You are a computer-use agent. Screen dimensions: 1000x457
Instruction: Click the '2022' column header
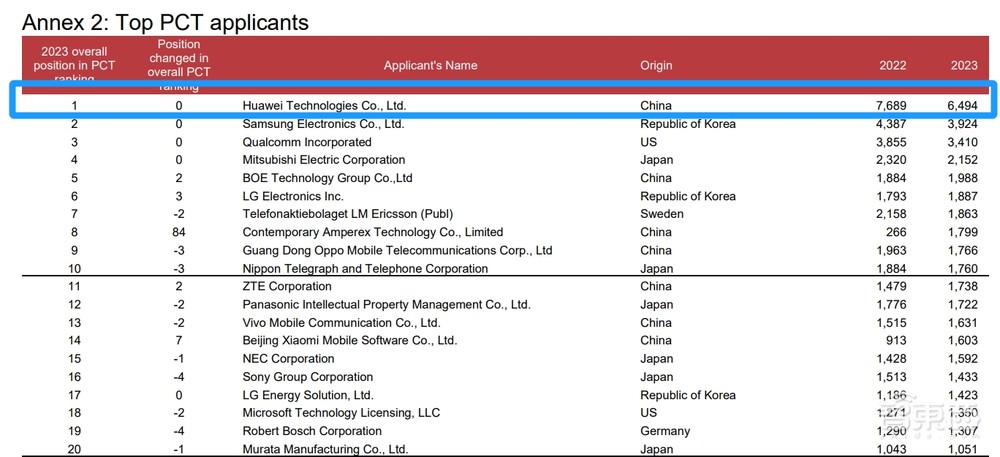point(892,66)
